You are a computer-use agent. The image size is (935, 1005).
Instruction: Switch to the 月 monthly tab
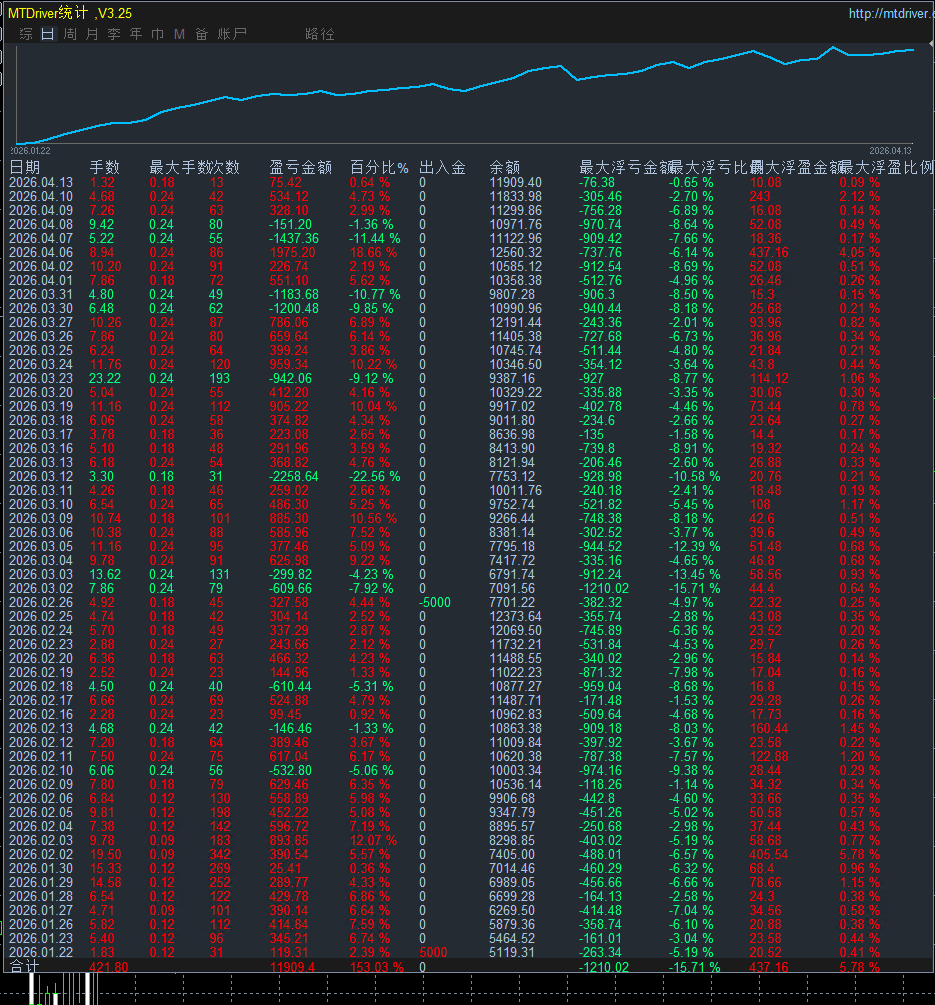[x=92, y=34]
